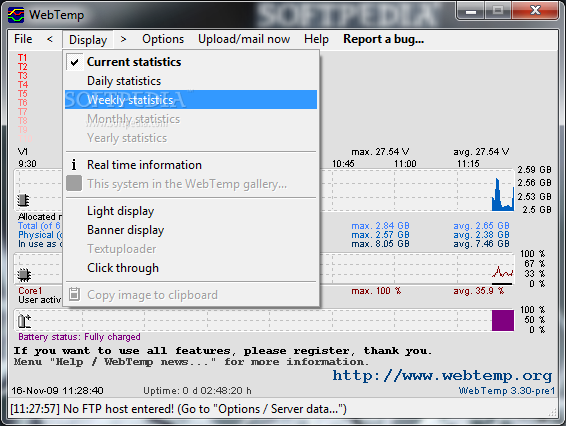Click the 11:15 time axis label
The image size is (566, 426).
468,164
